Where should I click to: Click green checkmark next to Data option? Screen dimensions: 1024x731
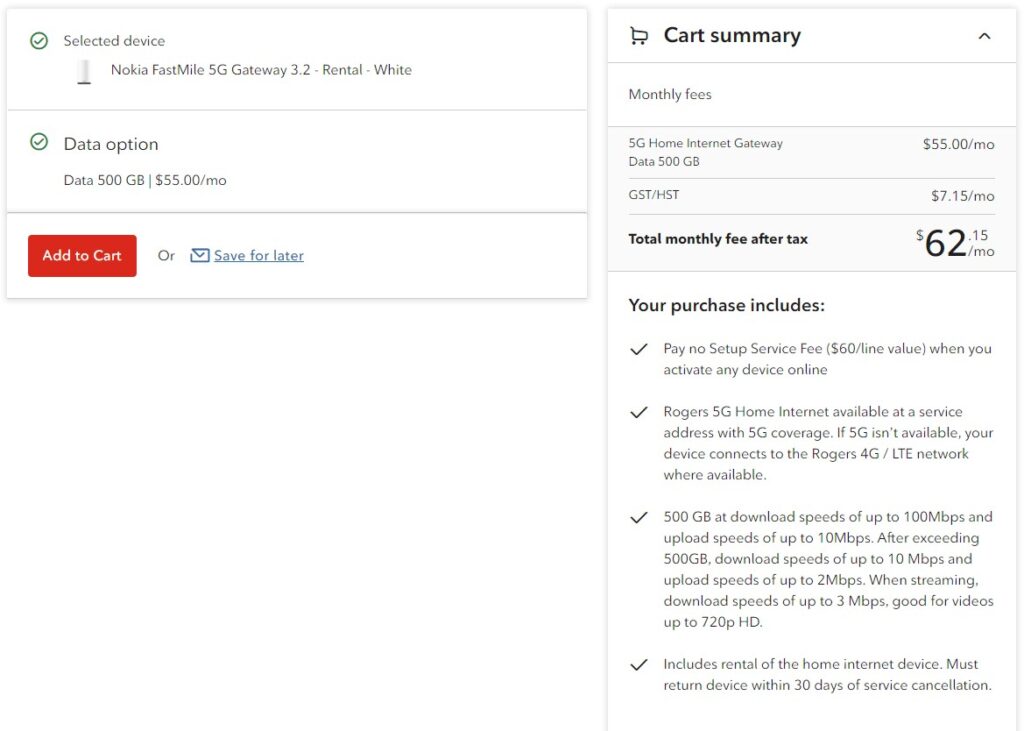(x=39, y=143)
